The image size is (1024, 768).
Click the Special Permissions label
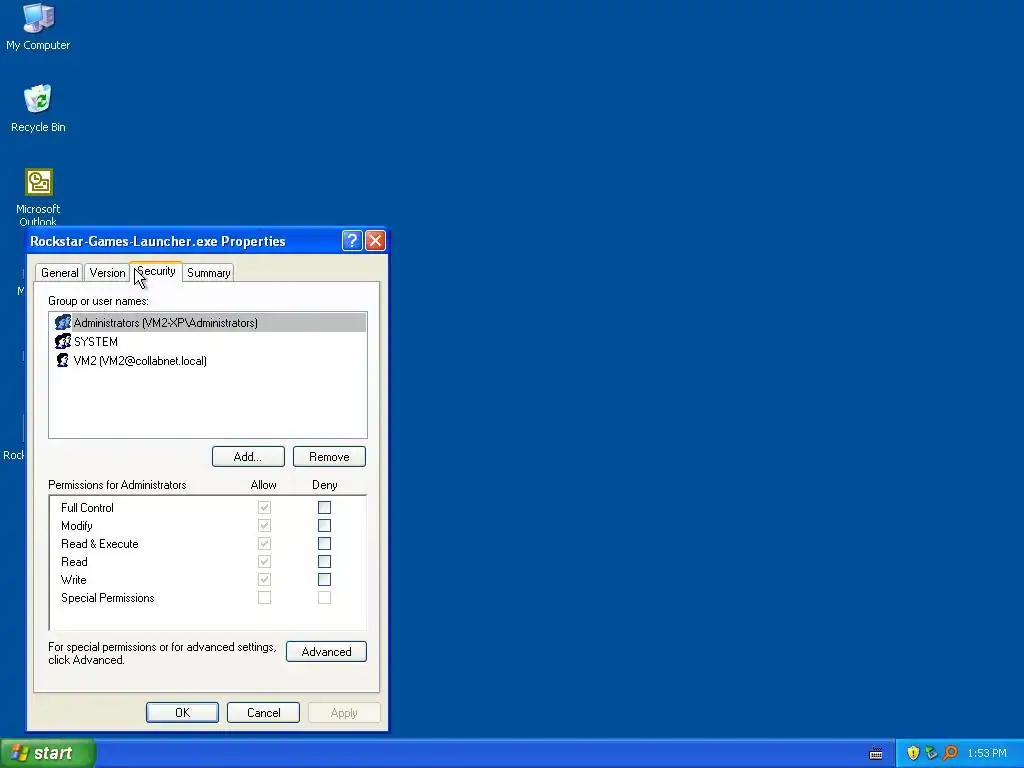[108, 598]
